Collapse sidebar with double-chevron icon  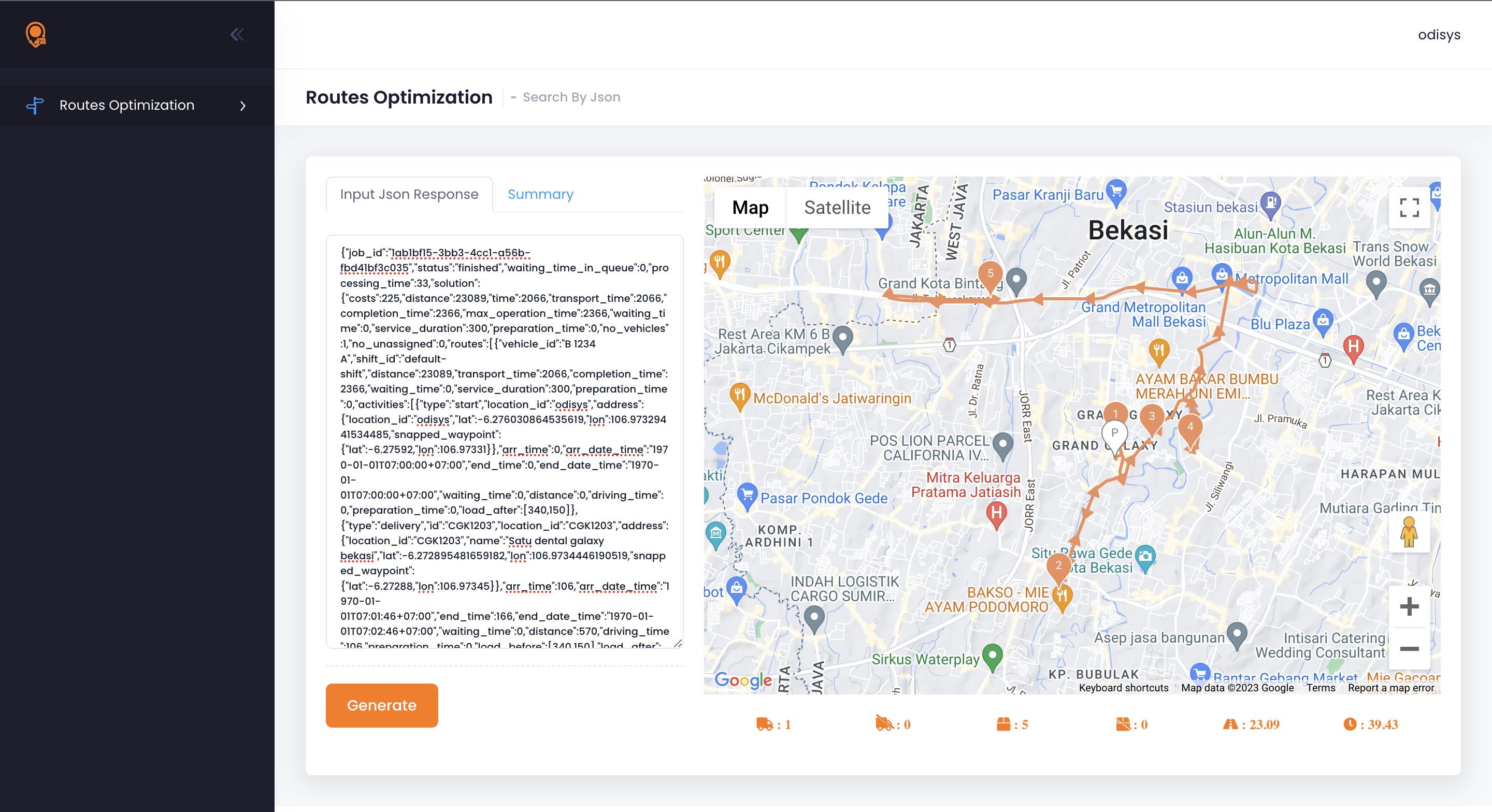click(x=237, y=35)
